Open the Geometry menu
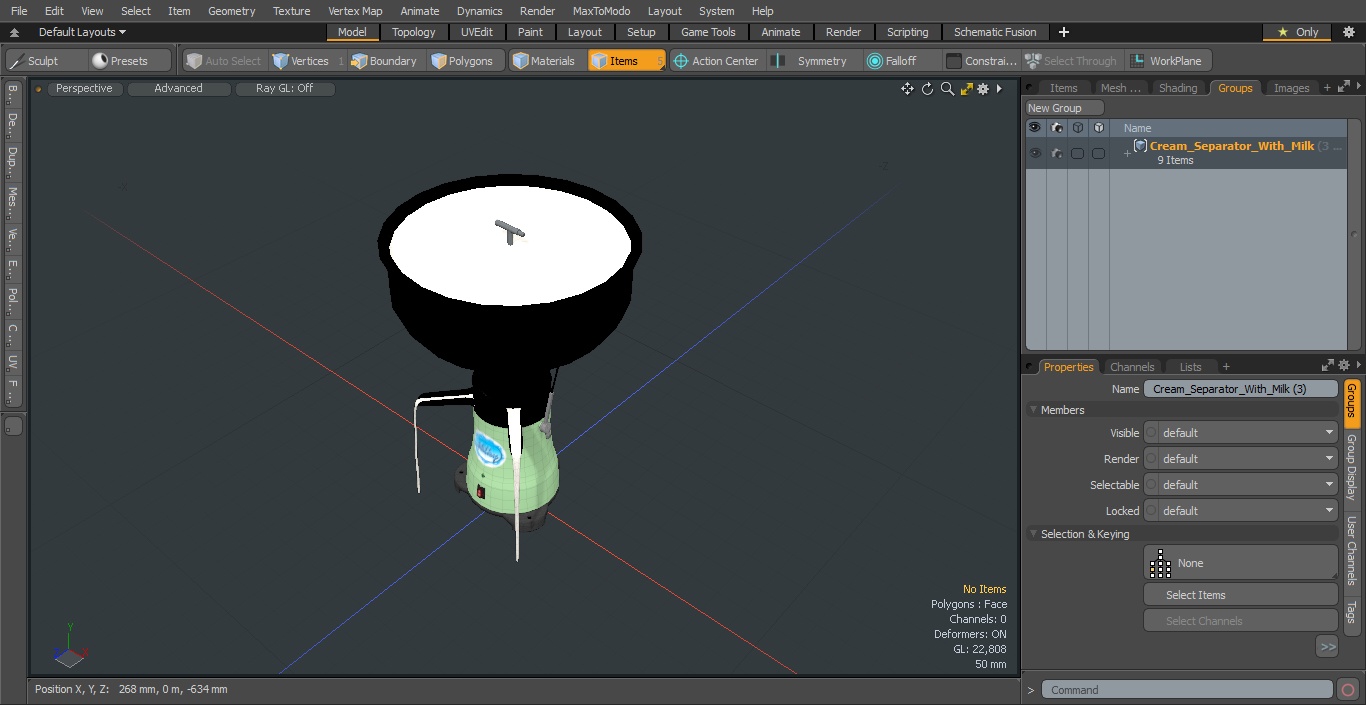Viewport: 1366px width, 705px height. [x=231, y=11]
